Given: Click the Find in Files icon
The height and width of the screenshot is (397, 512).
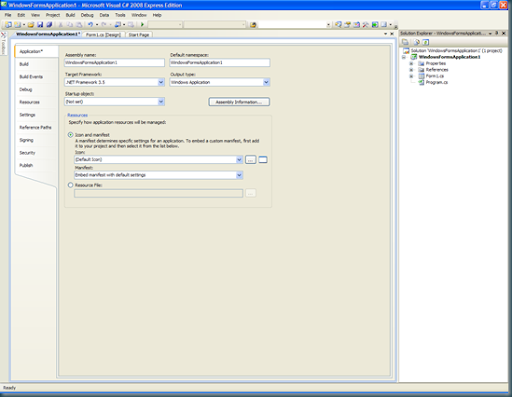Looking at the screenshot, I should (x=253, y=25).
